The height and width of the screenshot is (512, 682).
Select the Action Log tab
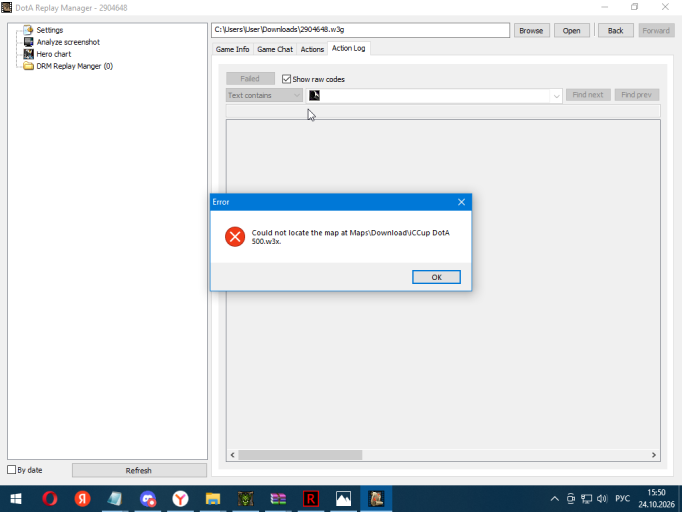(x=348, y=48)
